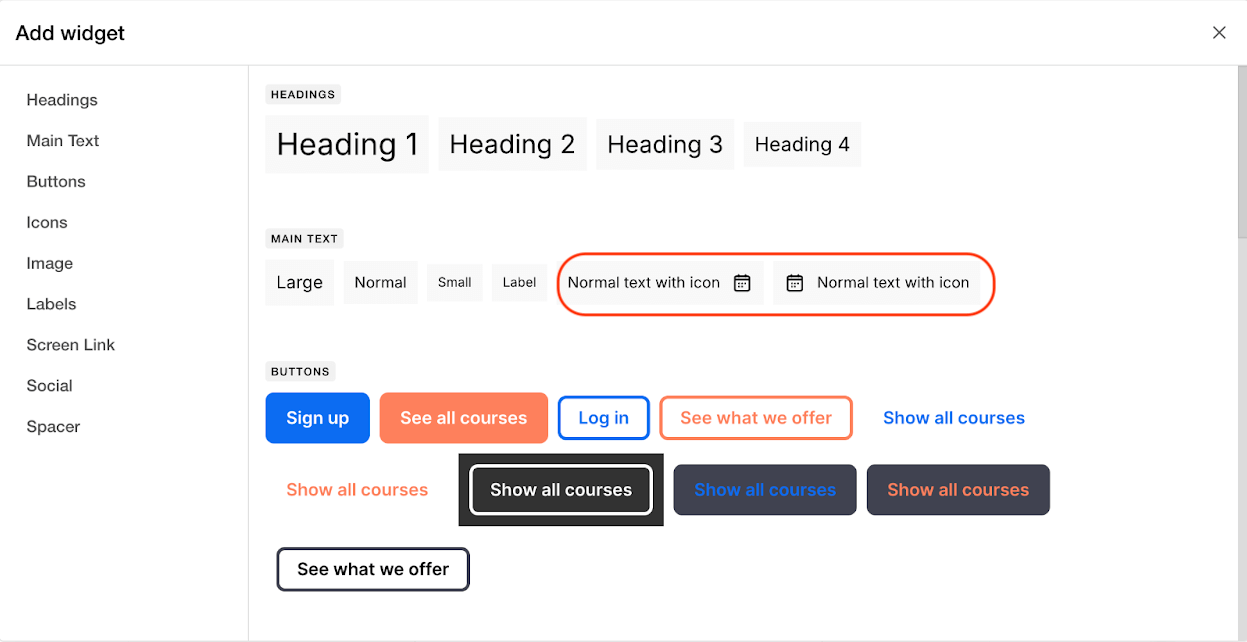Select the orange See all courses button
This screenshot has height=642, width=1247.
point(464,418)
